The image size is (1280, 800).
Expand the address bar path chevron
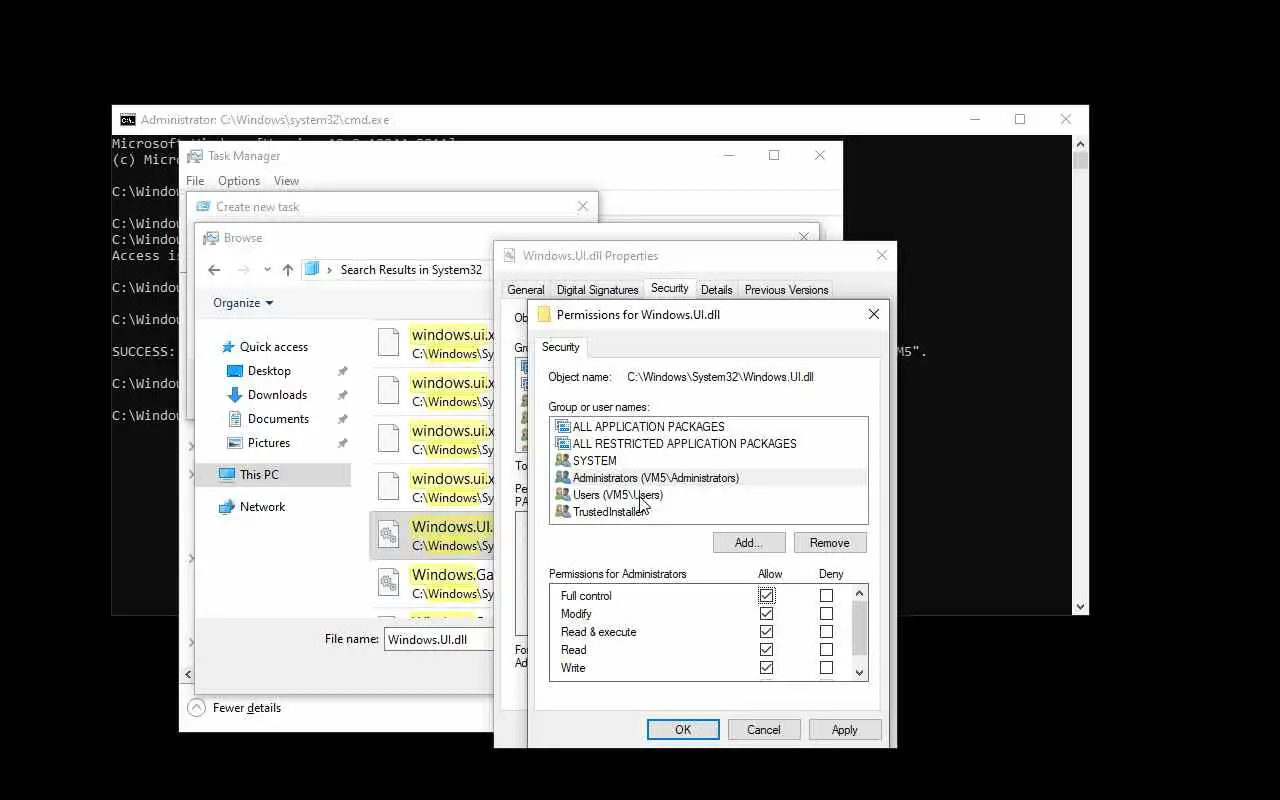[x=330, y=270]
